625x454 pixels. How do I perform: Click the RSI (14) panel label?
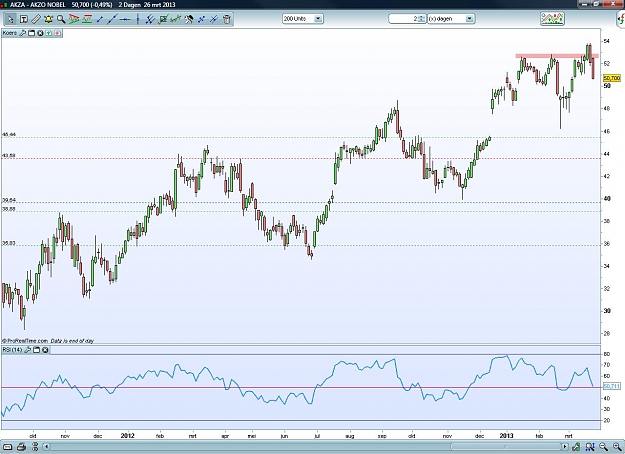12,350
